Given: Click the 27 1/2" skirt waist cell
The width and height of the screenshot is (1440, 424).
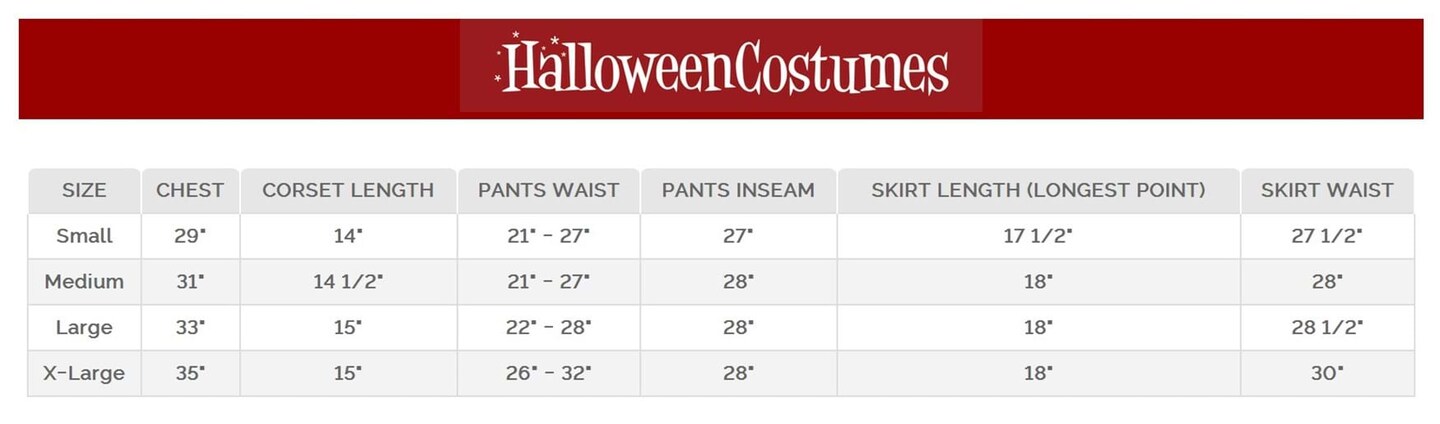Looking at the screenshot, I should [x=1327, y=236].
